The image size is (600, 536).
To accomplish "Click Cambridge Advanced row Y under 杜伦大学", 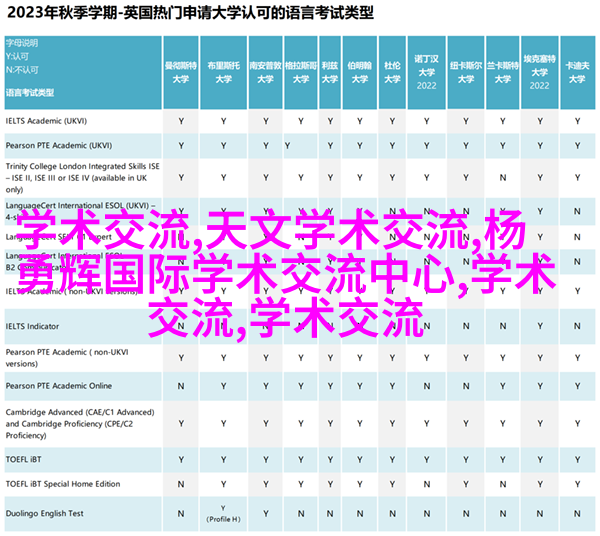I will 392,424.
